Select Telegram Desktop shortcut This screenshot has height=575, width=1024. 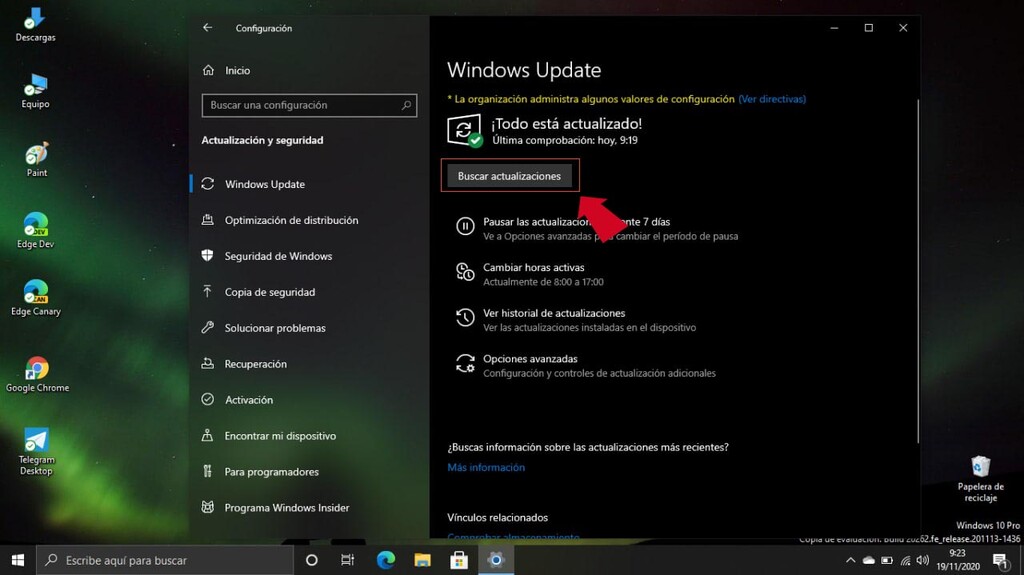coord(36,452)
